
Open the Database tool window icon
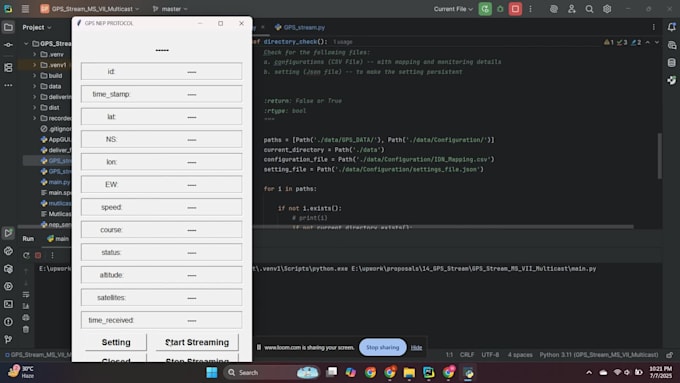(x=671, y=62)
